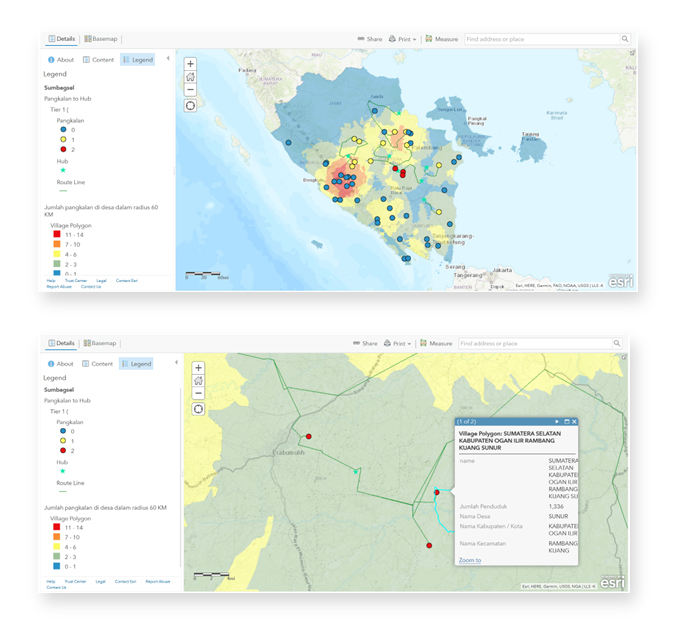Find my location on upper map
This screenshot has height=643, width=686.
[x=190, y=105]
